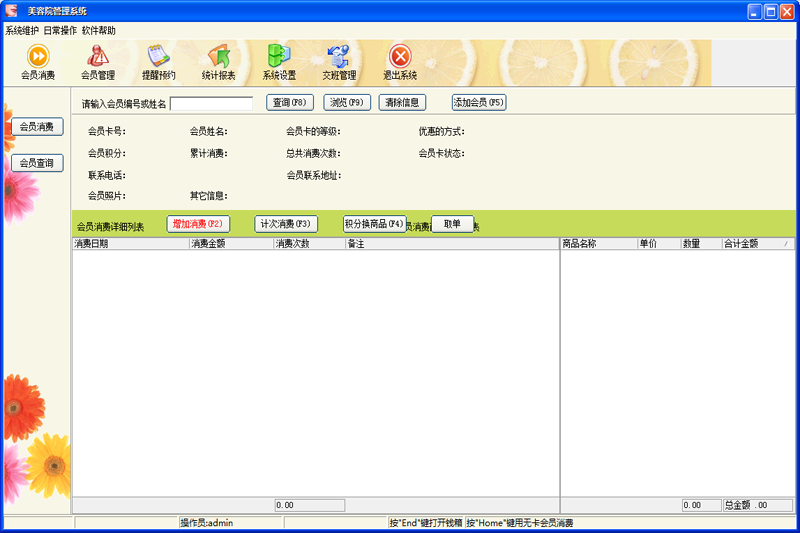This screenshot has width=800, height=533.
Task: Click the 合计金额 column header
Action: pos(758,244)
